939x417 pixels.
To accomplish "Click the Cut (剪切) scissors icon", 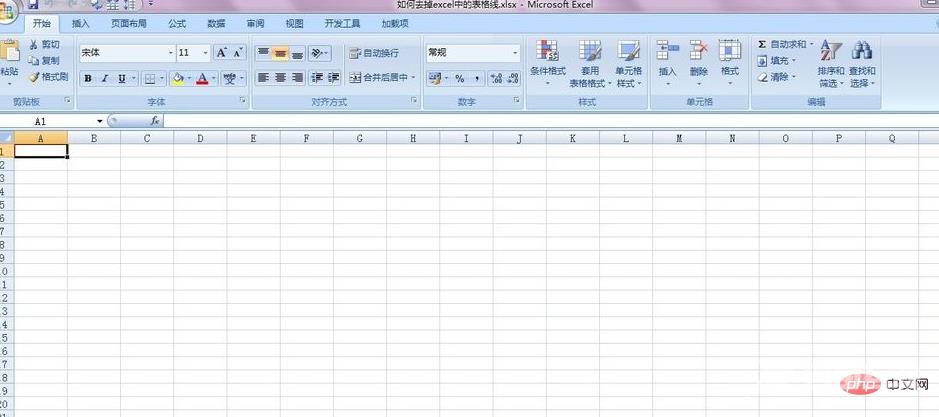I will (33, 45).
